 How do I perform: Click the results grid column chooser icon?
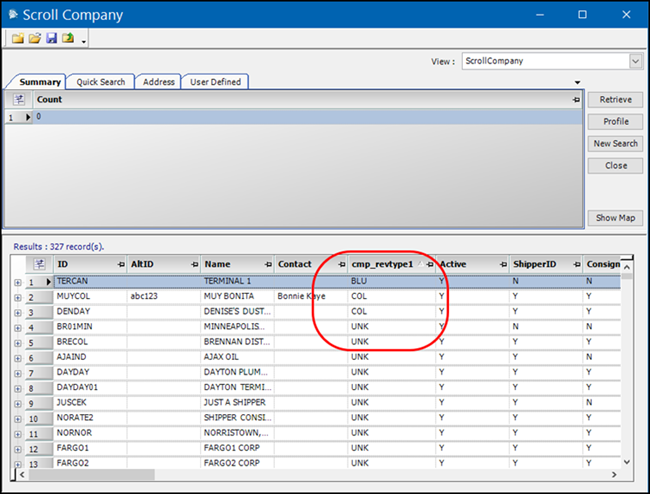click(x=40, y=264)
